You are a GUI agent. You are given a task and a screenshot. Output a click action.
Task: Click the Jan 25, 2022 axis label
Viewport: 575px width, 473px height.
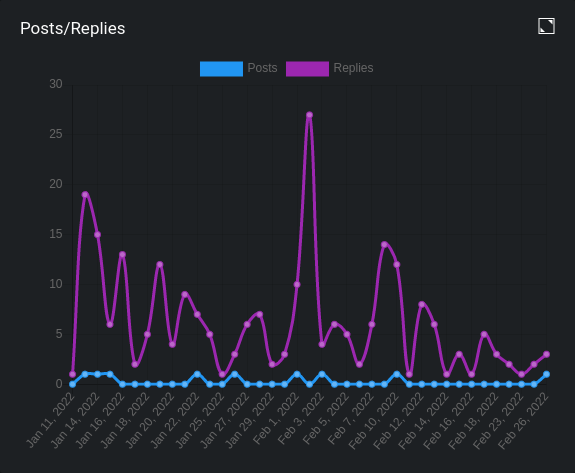[199, 420]
